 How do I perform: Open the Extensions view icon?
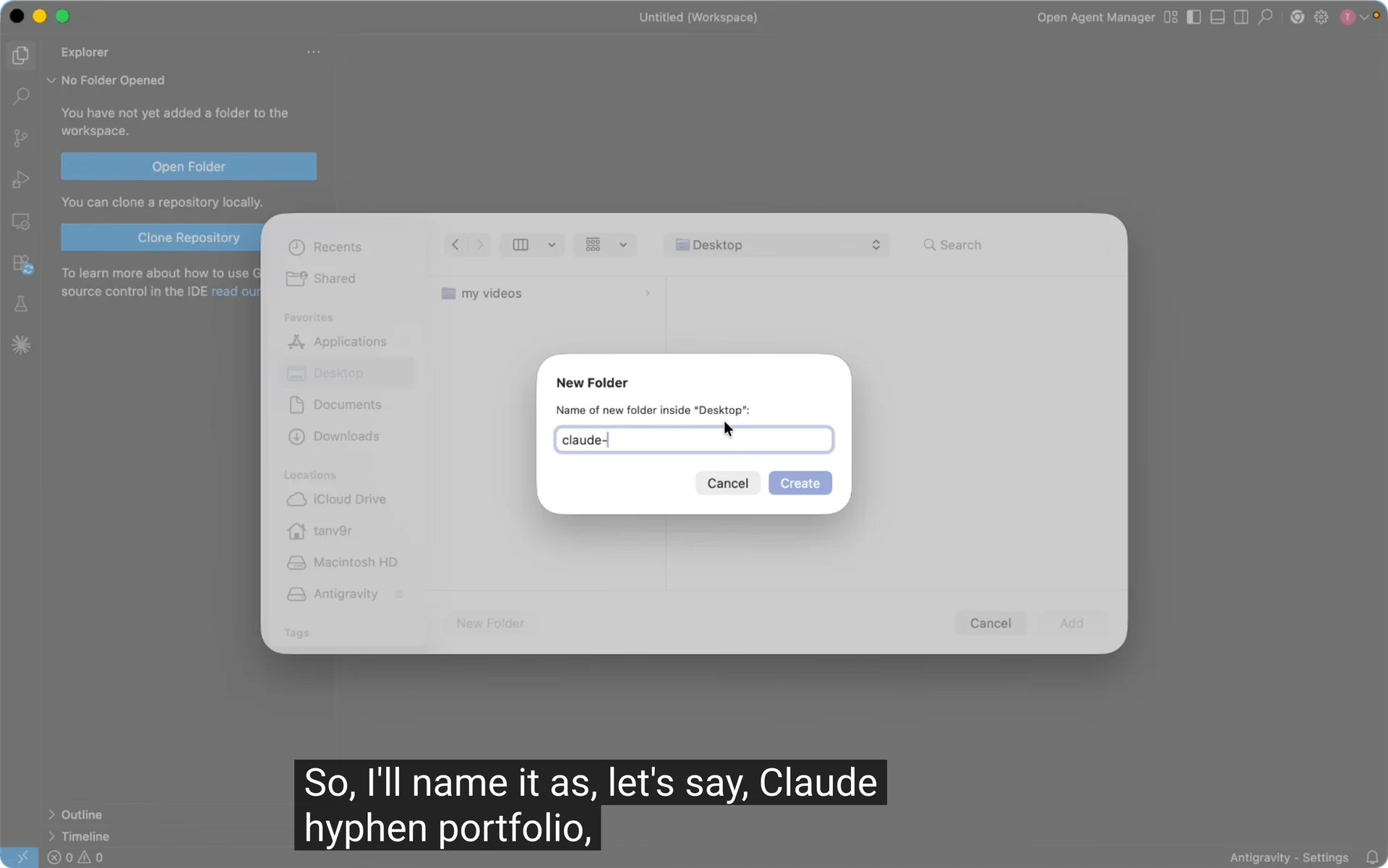click(x=22, y=264)
